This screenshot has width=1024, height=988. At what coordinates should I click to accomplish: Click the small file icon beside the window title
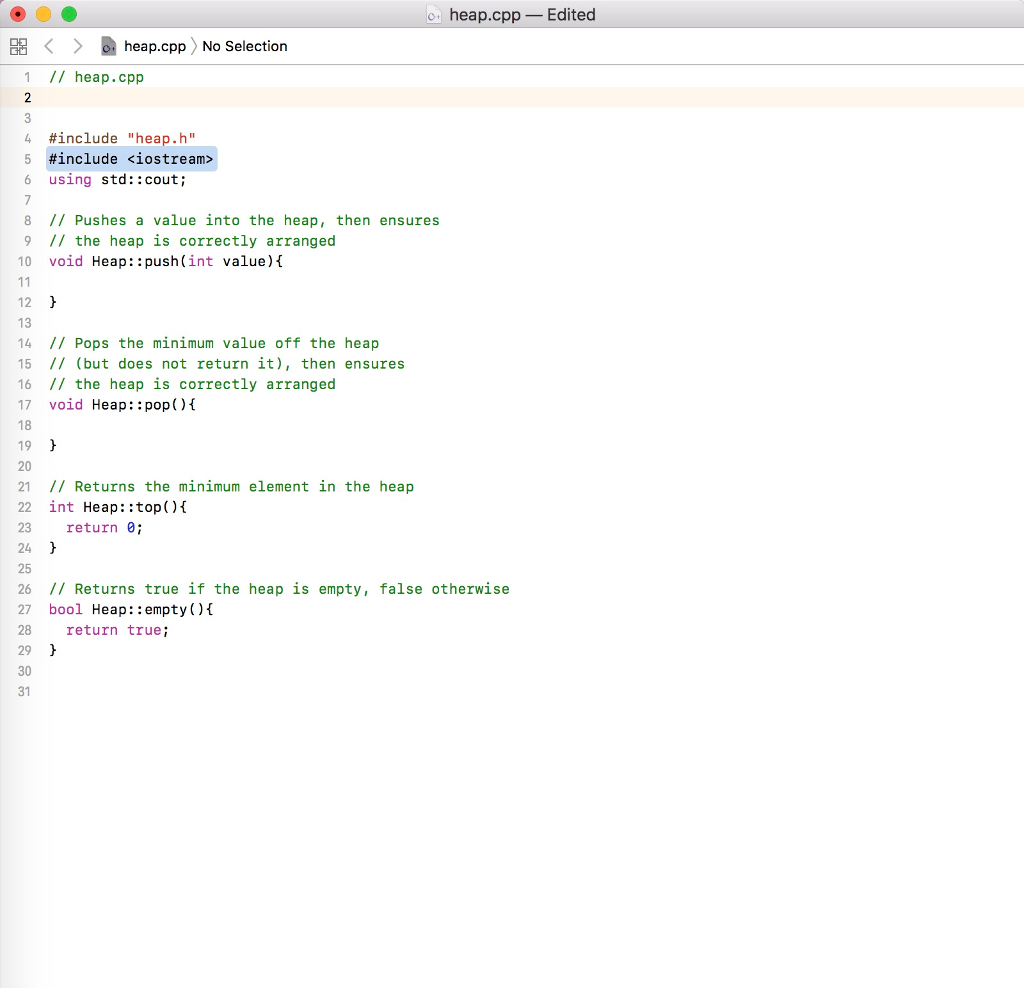click(434, 14)
